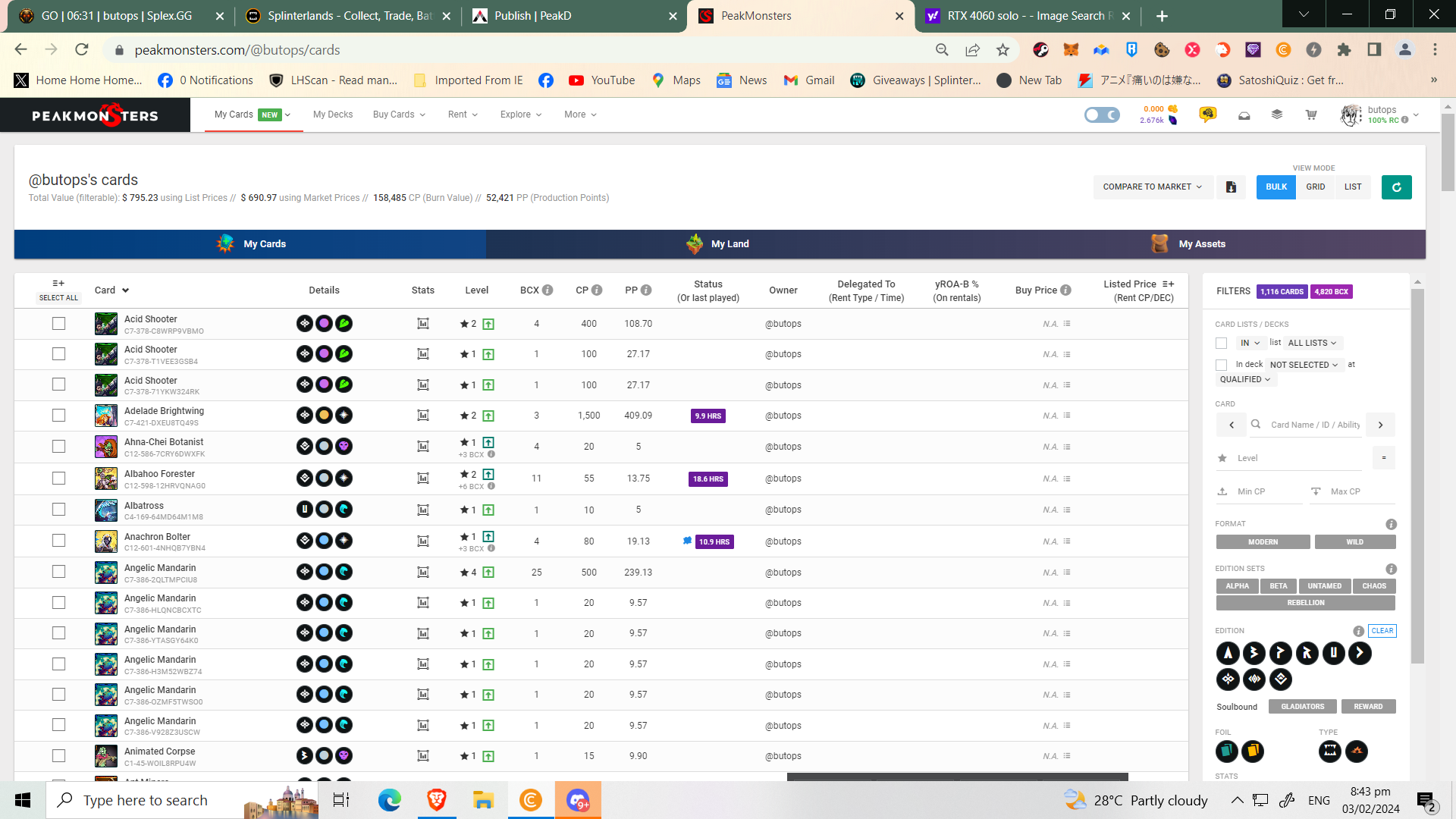The width and height of the screenshot is (1456, 819).
Task: Open Brave browser from taskbar
Action: point(437,800)
